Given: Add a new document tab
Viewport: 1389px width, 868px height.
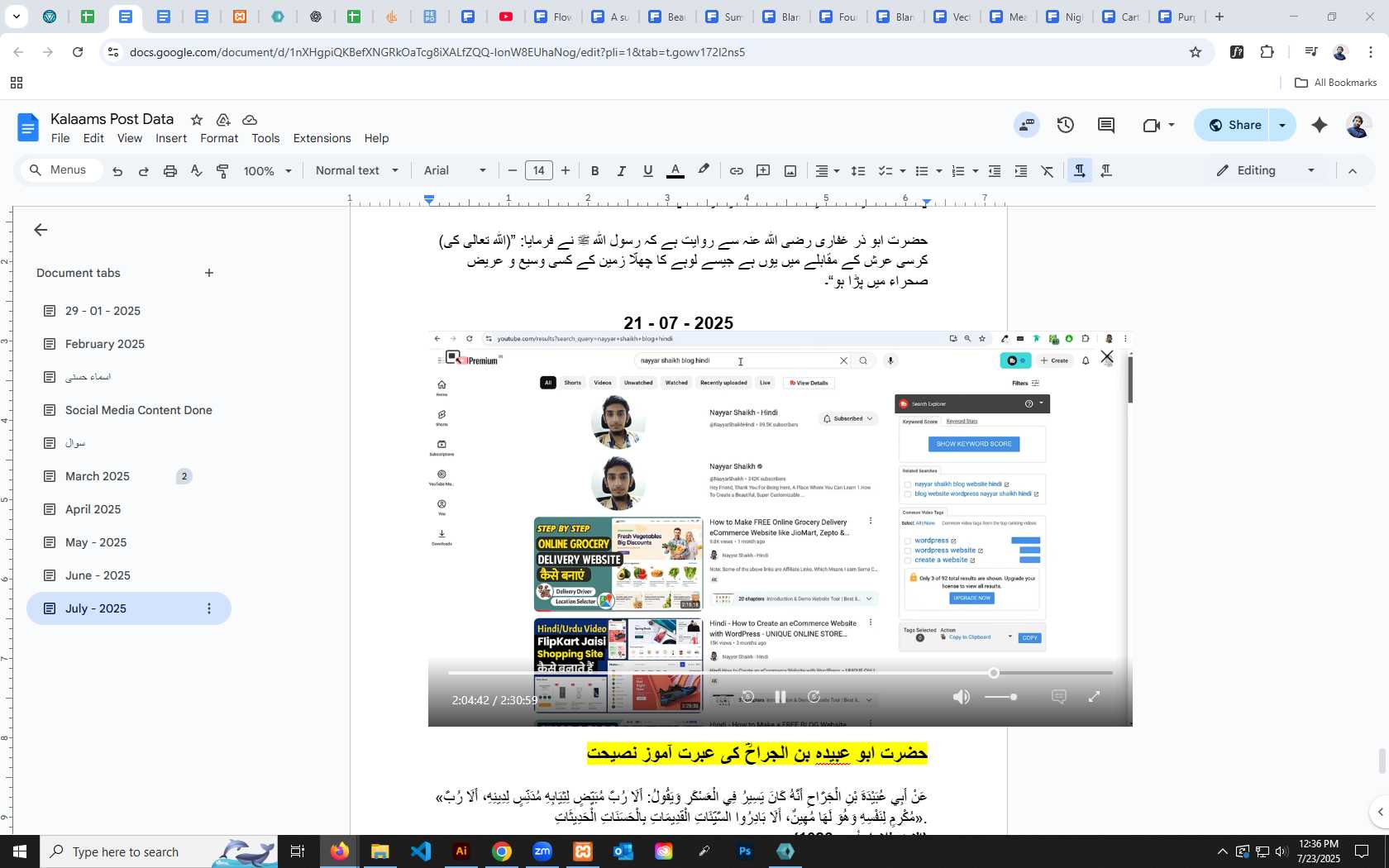Looking at the screenshot, I should (209, 273).
